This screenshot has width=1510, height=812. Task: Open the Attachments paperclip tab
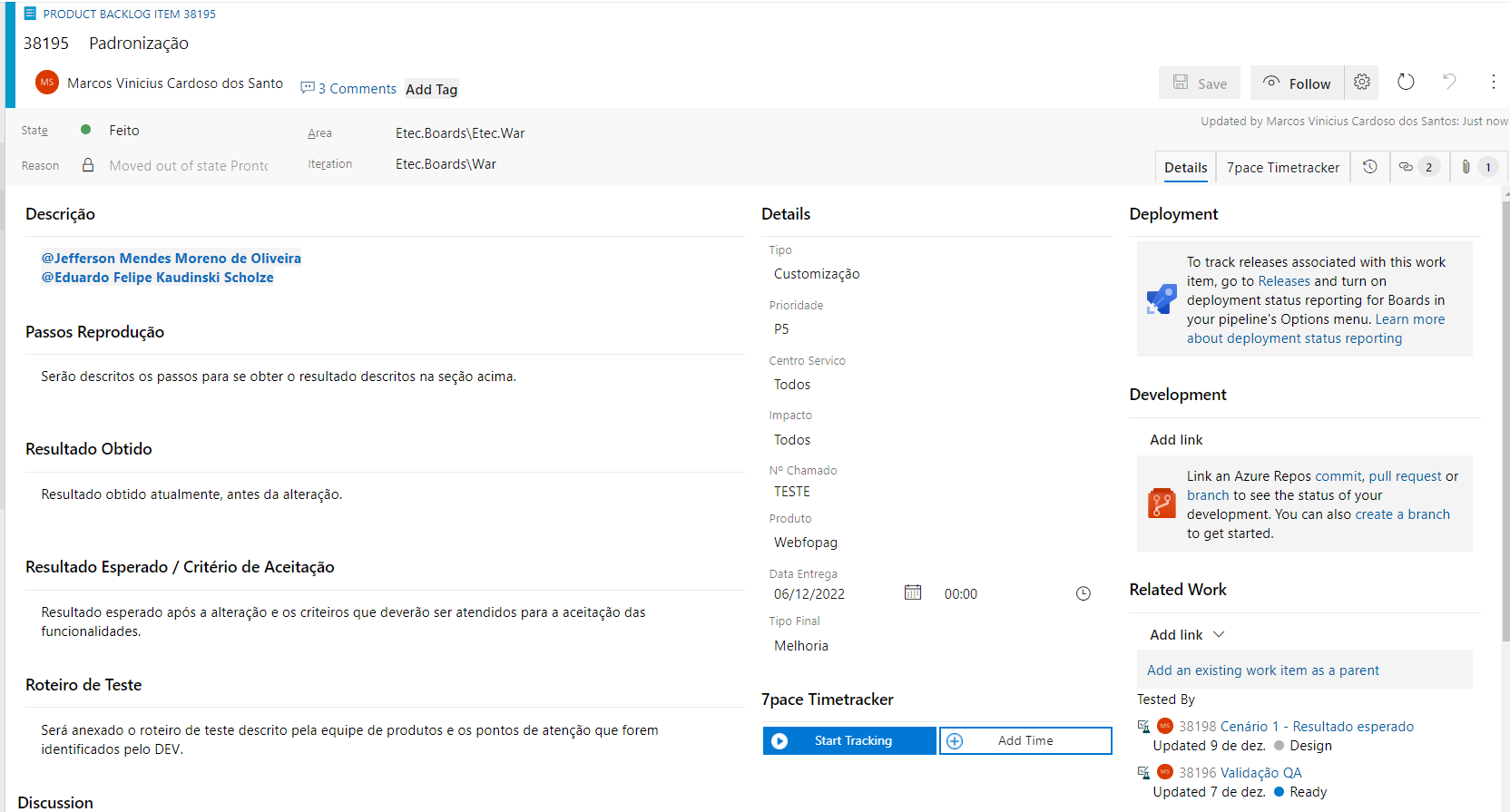(1476, 167)
